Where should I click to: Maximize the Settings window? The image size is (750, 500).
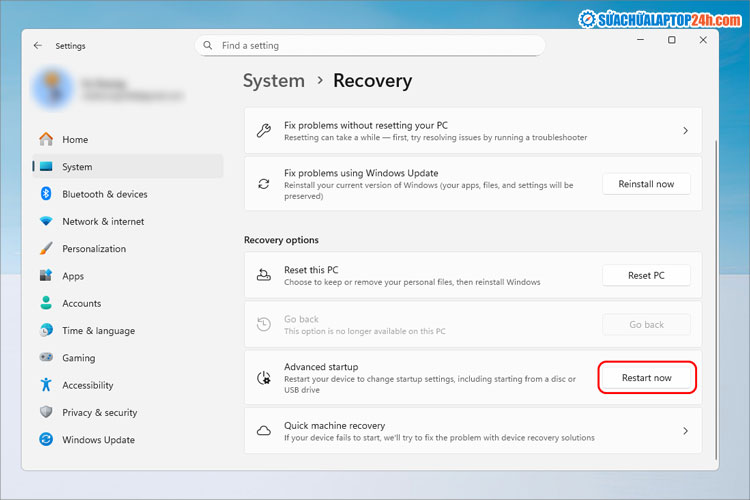tap(672, 40)
